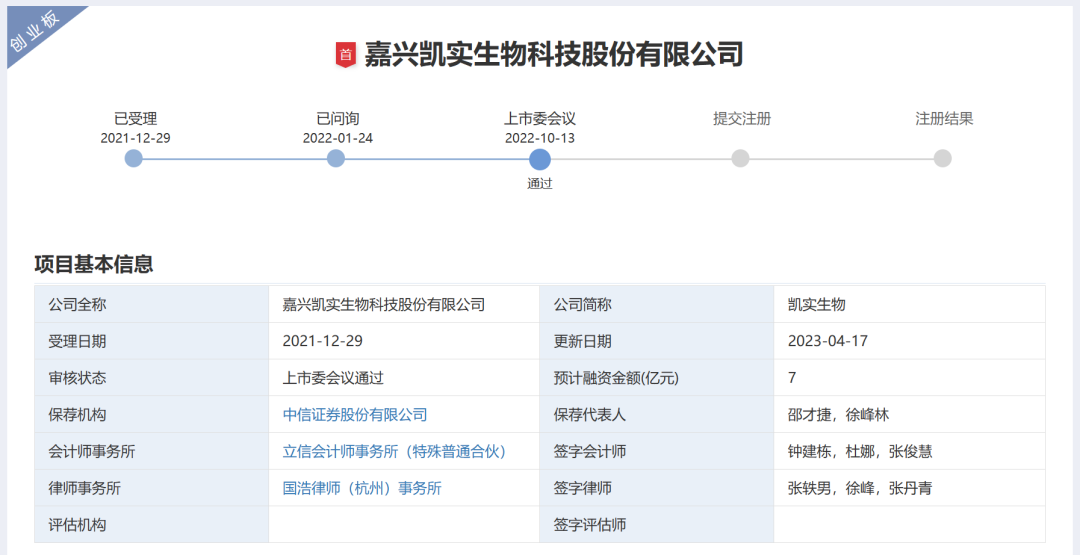Click the red 首 badge icon
The width and height of the screenshot is (1080, 555).
(x=345, y=55)
